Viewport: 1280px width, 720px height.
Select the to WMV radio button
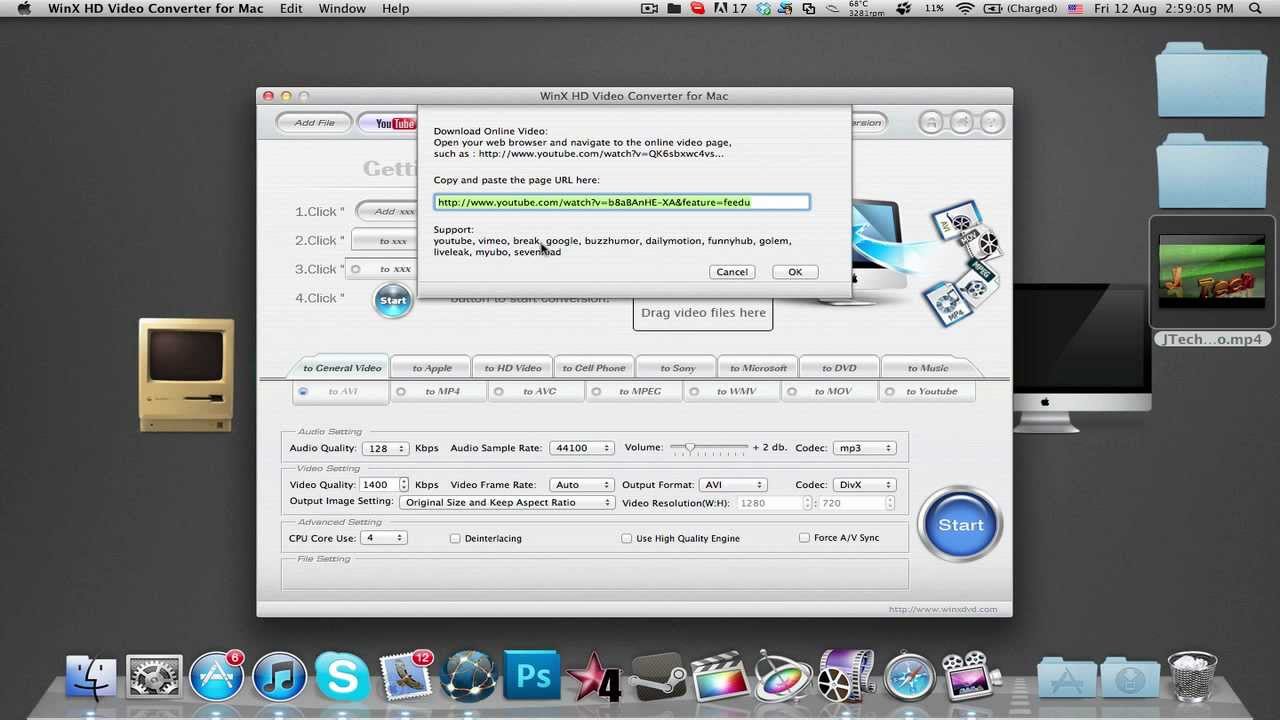[693, 391]
